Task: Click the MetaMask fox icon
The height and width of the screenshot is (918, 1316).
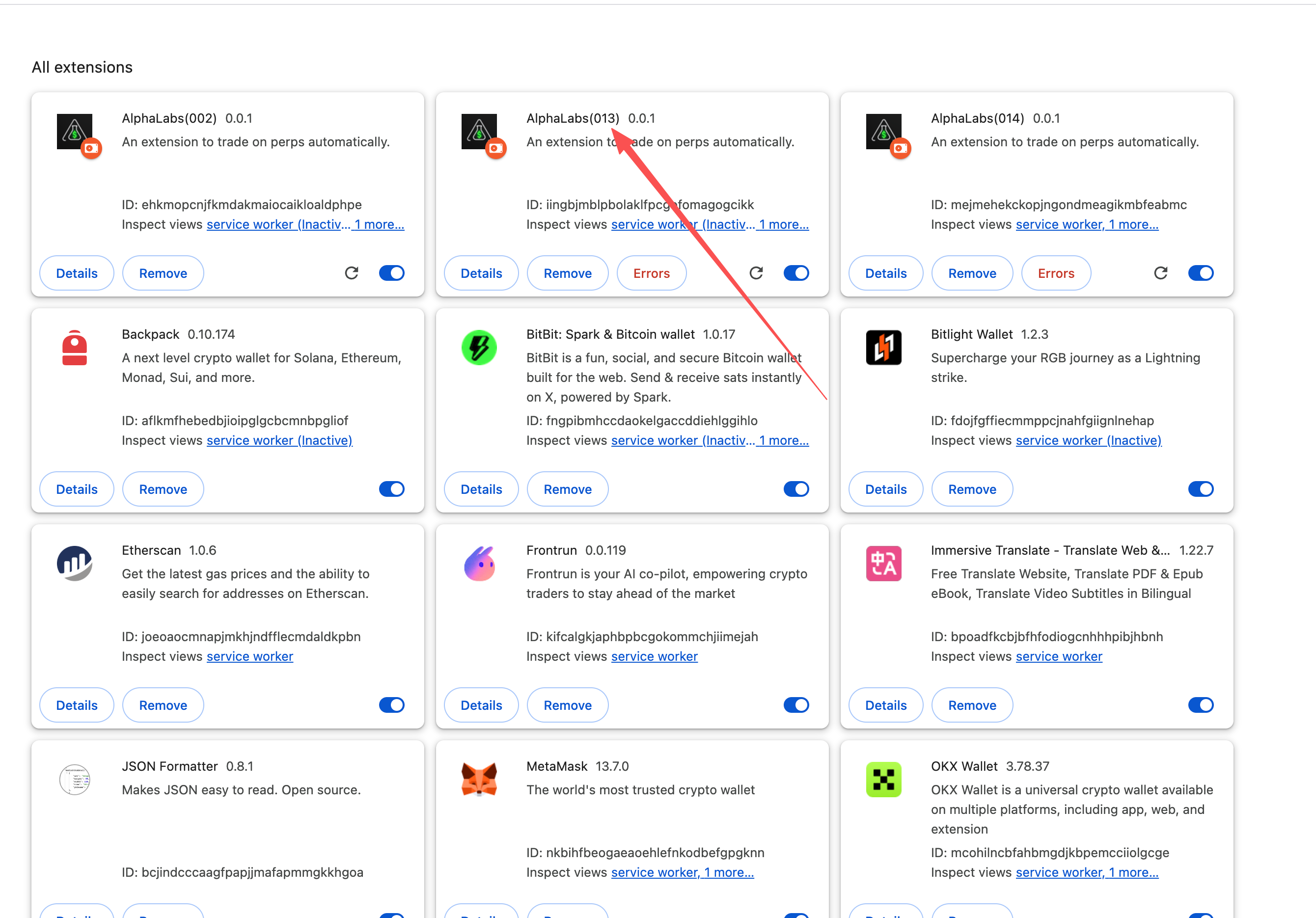Action: point(479,779)
